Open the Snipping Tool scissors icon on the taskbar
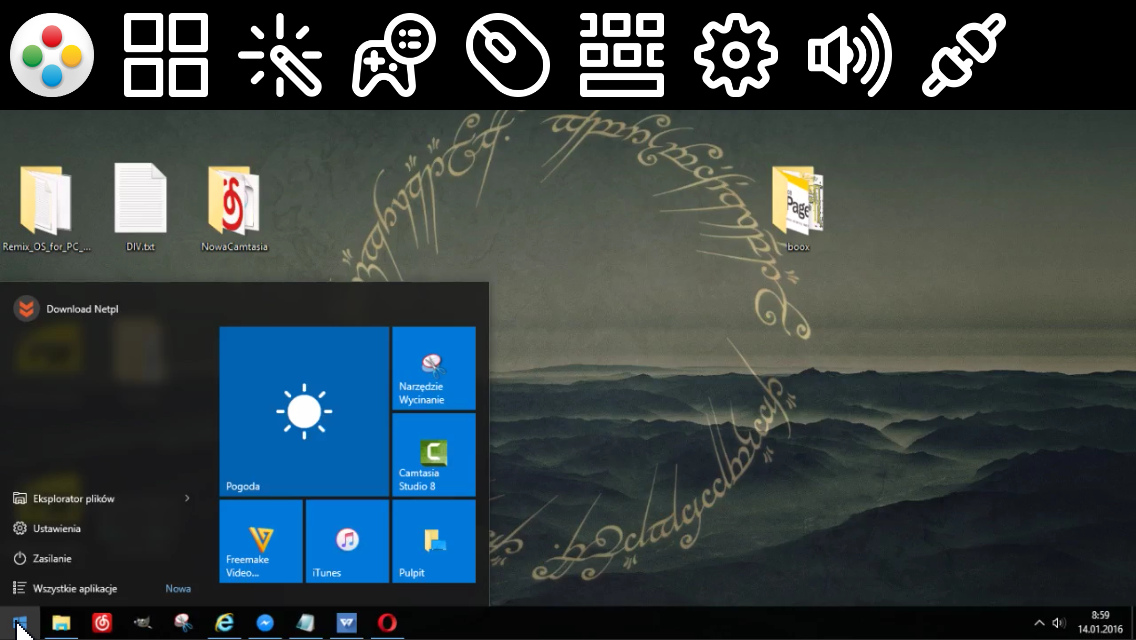Screen dimensions: 1136x640 coord(183,623)
